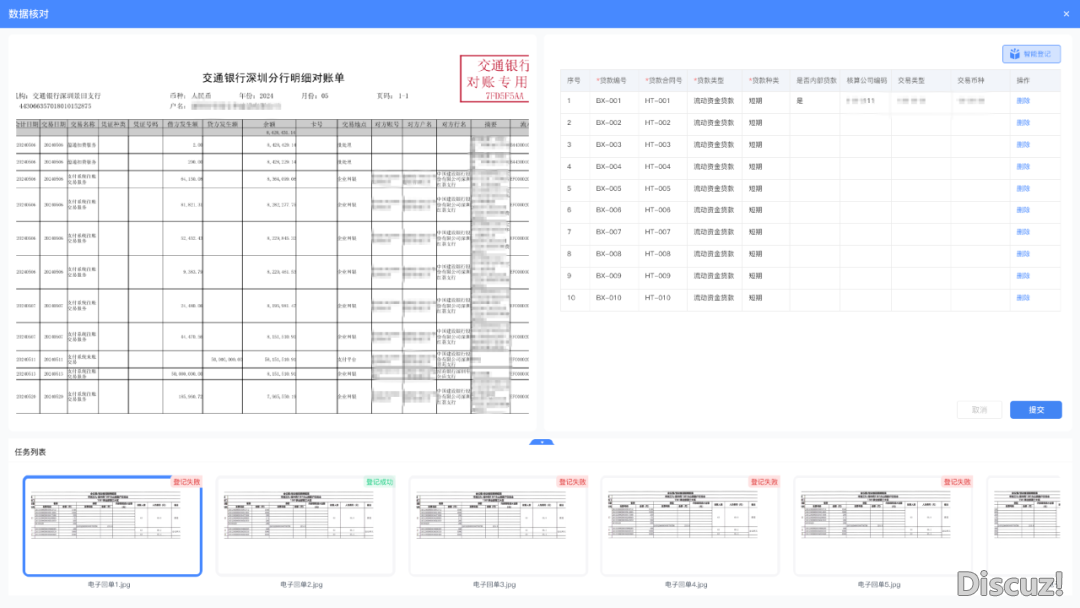Delete row 1 with loan BX-001
The height and width of the screenshot is (608, 1080).
[x=1022, y=101]
